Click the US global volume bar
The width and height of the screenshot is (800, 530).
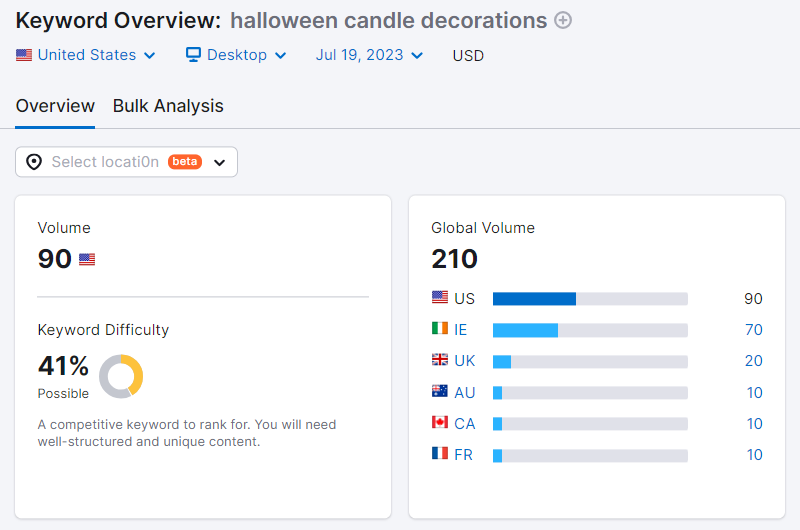click(590, 299)
